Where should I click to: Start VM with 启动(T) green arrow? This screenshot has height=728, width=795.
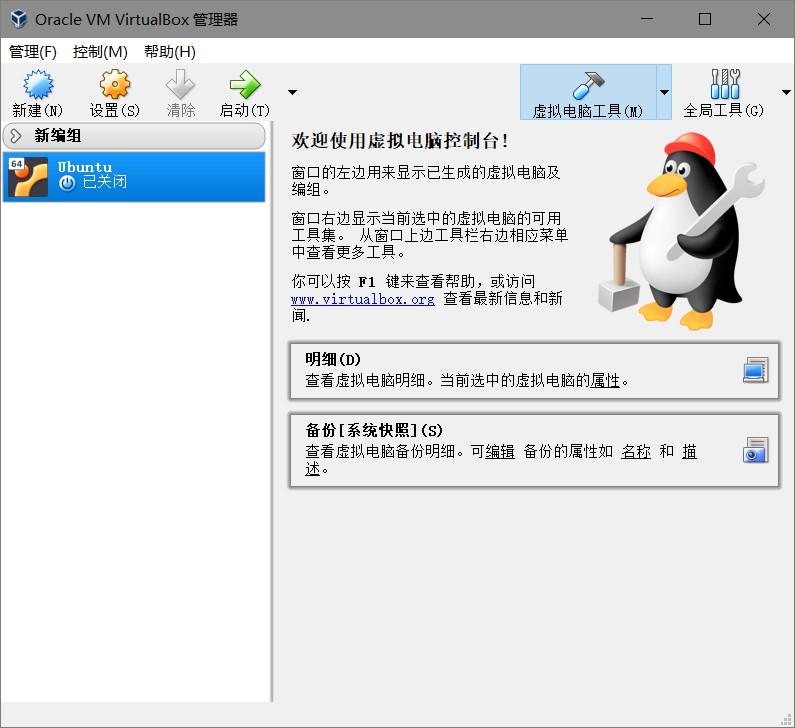[x=245, y=84]
